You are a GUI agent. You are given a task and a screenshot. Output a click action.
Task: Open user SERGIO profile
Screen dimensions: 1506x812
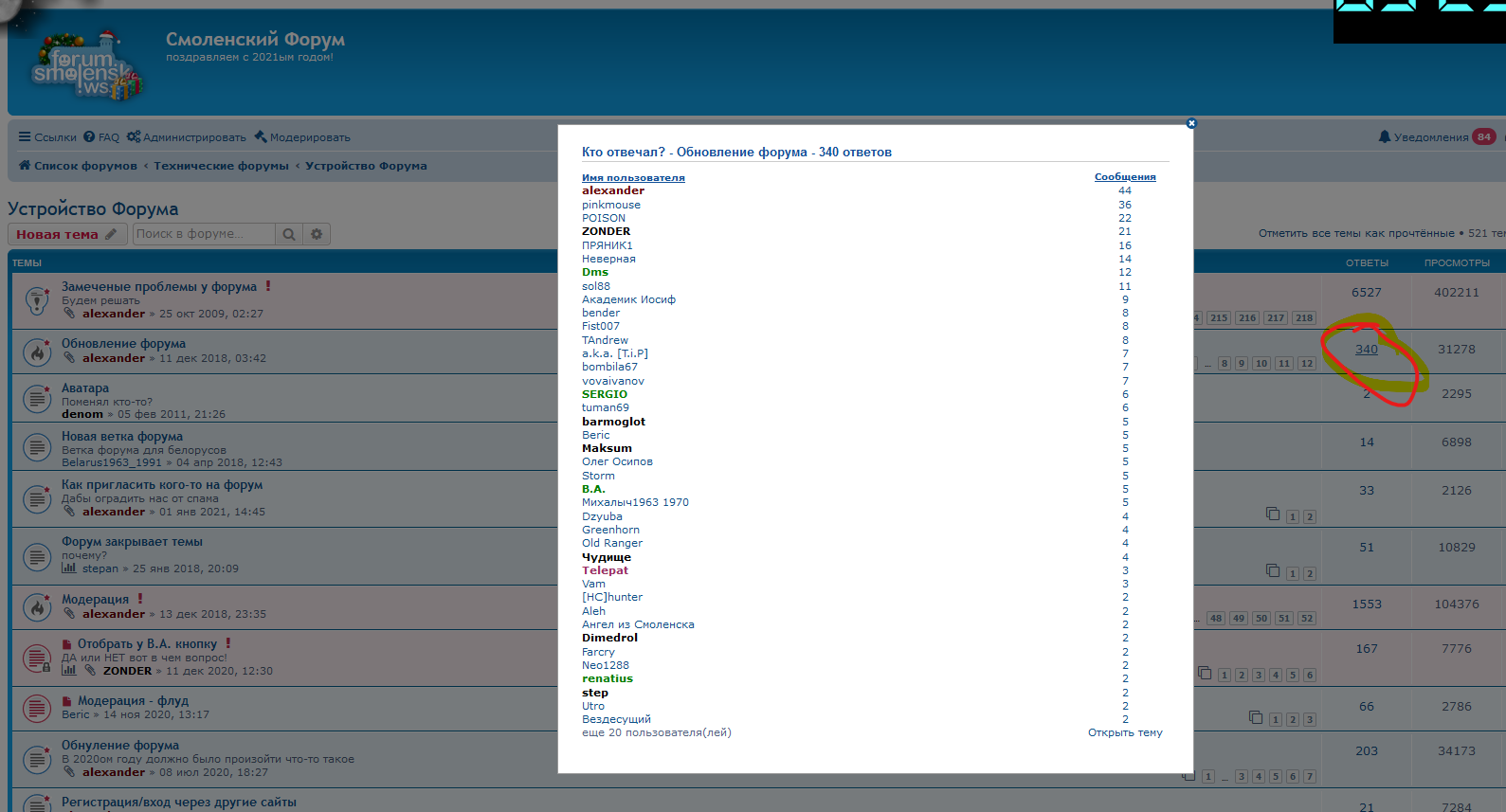coord(605,394)
